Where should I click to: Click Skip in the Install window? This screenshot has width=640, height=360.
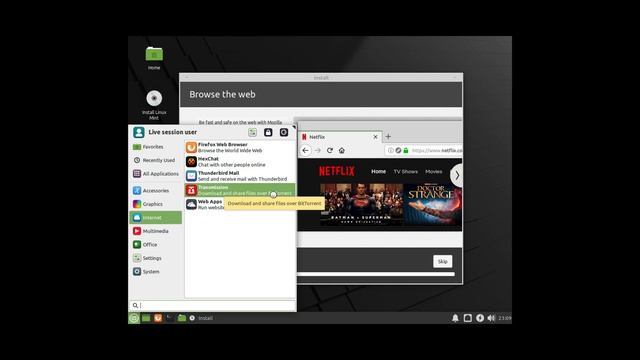tap(442, 262)
